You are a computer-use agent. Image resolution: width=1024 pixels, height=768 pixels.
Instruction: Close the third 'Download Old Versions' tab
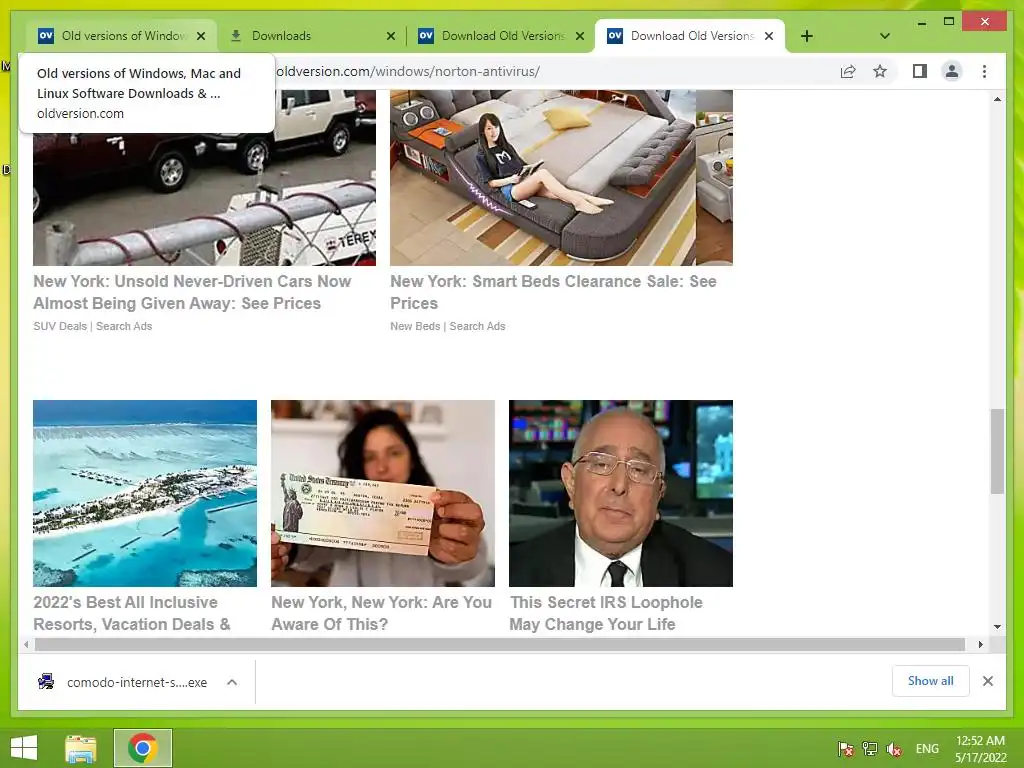pos(580,36)
